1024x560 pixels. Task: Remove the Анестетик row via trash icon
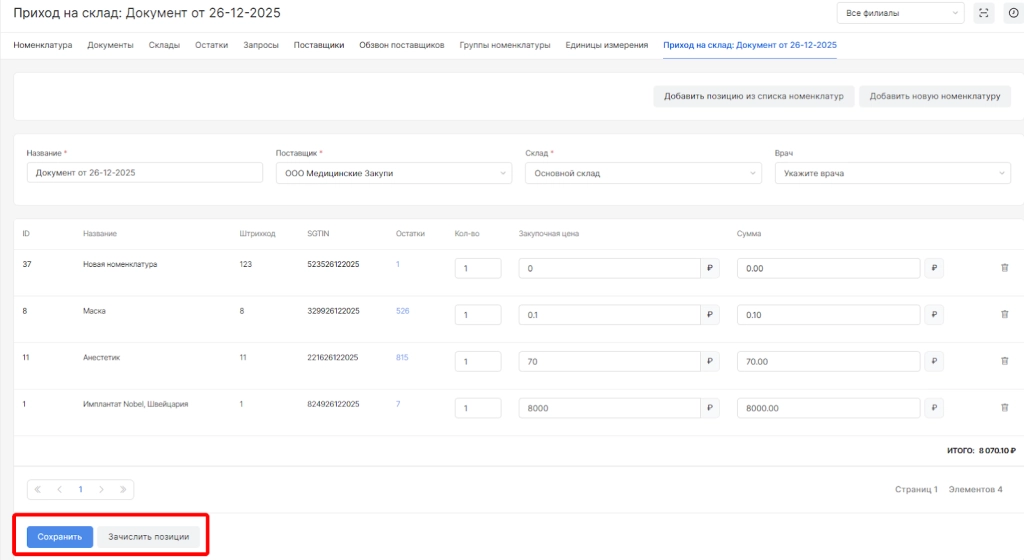coord(1004,361)
